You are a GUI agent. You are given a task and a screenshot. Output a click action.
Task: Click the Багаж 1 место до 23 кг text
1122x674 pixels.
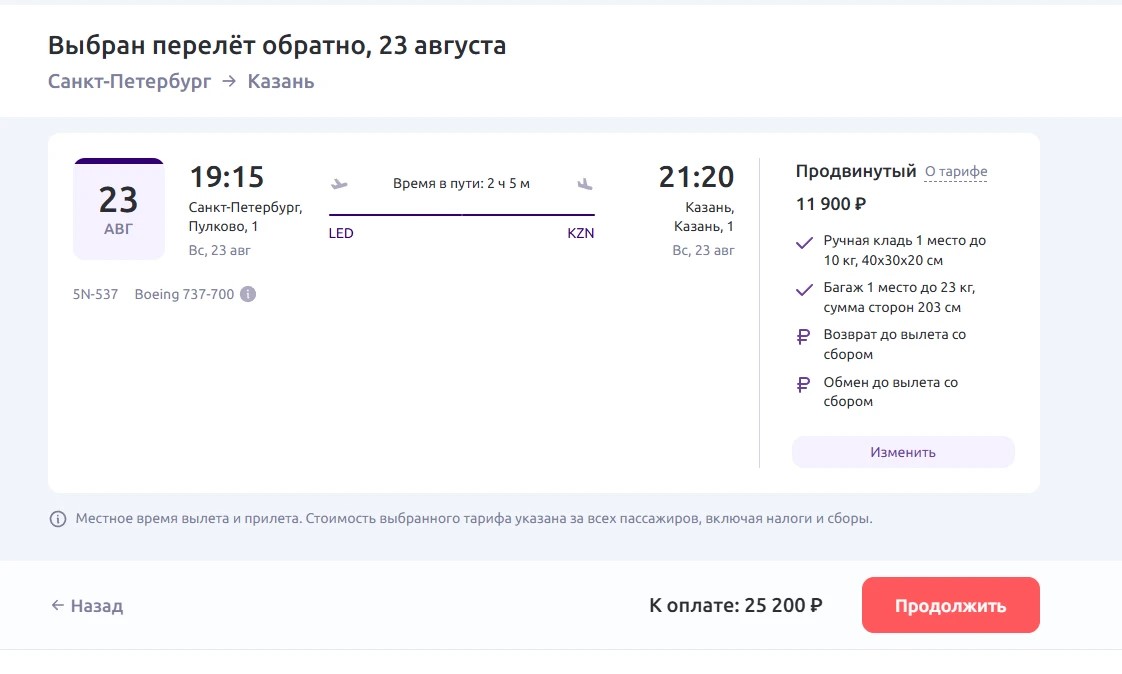tap(899, 297)
